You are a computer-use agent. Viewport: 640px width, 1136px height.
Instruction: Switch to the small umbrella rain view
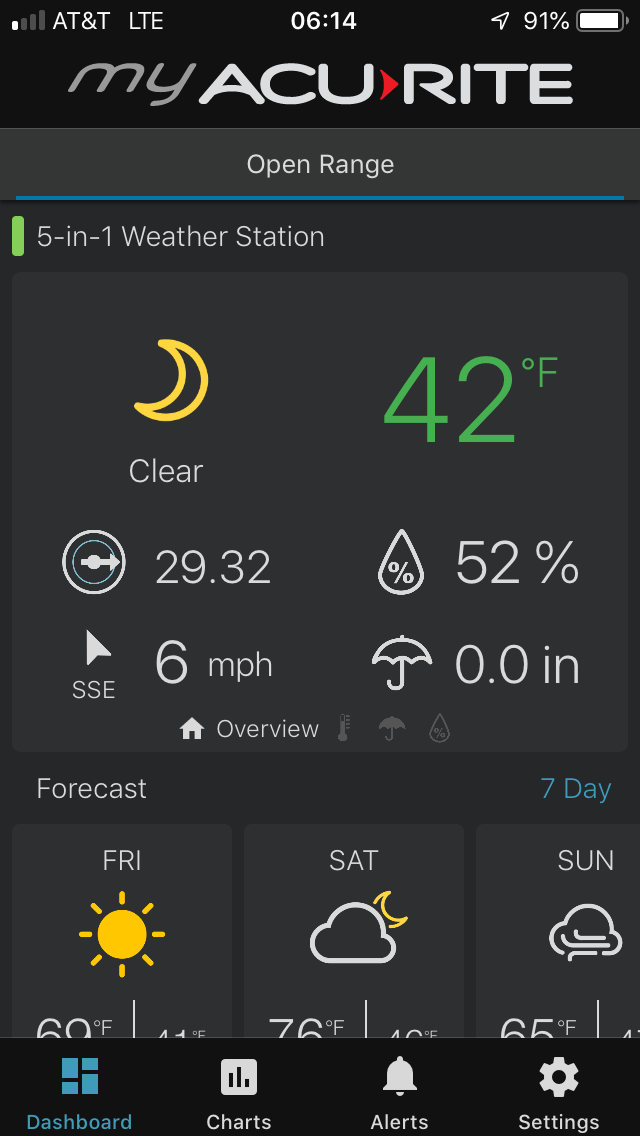point(391,728)
